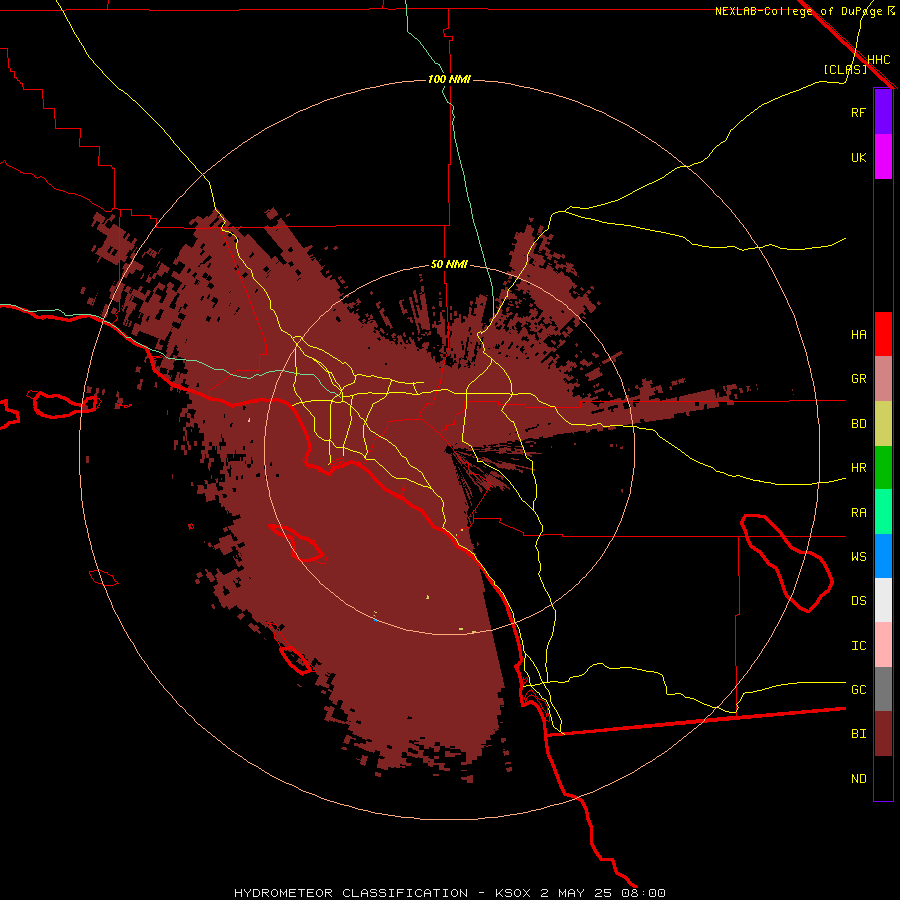Viewport: 900px width, 900px height.
Task: Click the red HA color swatch
Action: pyautogui.click(x=883, y=334)
